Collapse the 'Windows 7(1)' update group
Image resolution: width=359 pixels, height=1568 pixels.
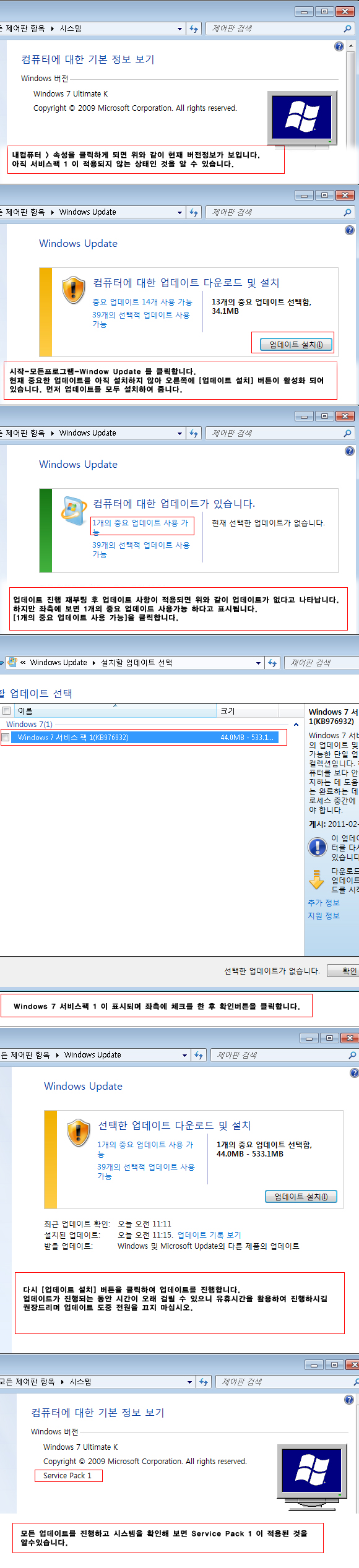[x=296, y=724]
